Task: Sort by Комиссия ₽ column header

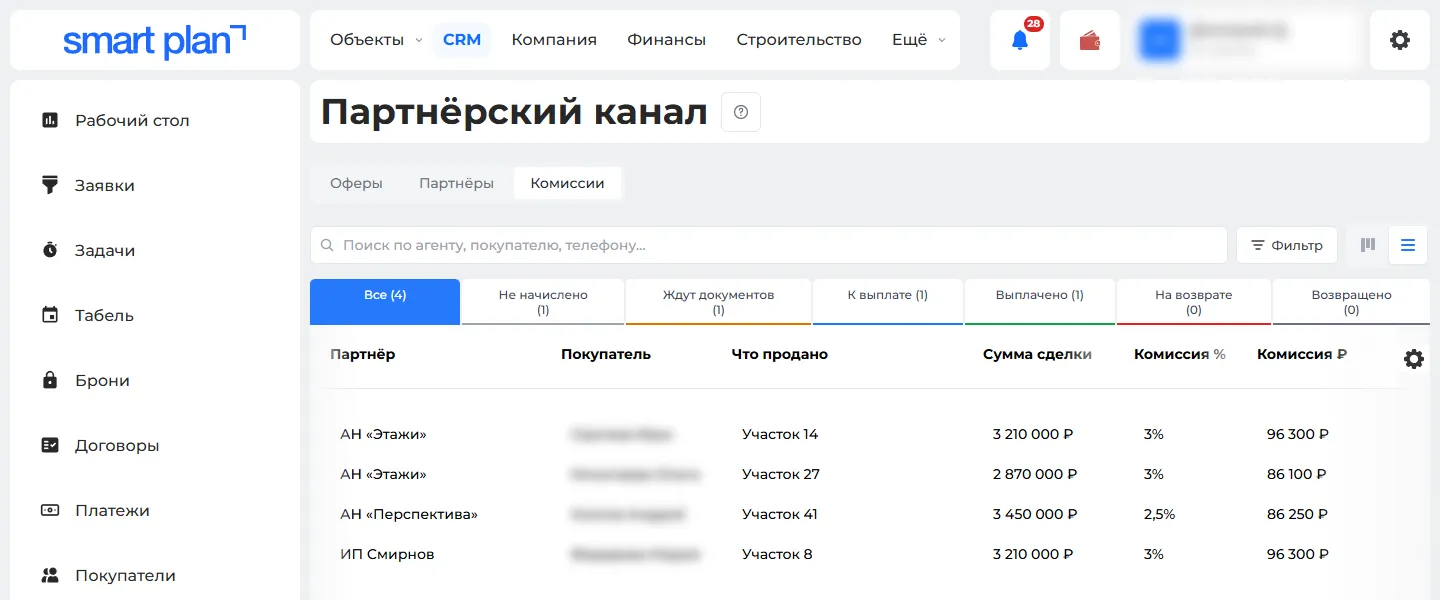Action: 1302,354
